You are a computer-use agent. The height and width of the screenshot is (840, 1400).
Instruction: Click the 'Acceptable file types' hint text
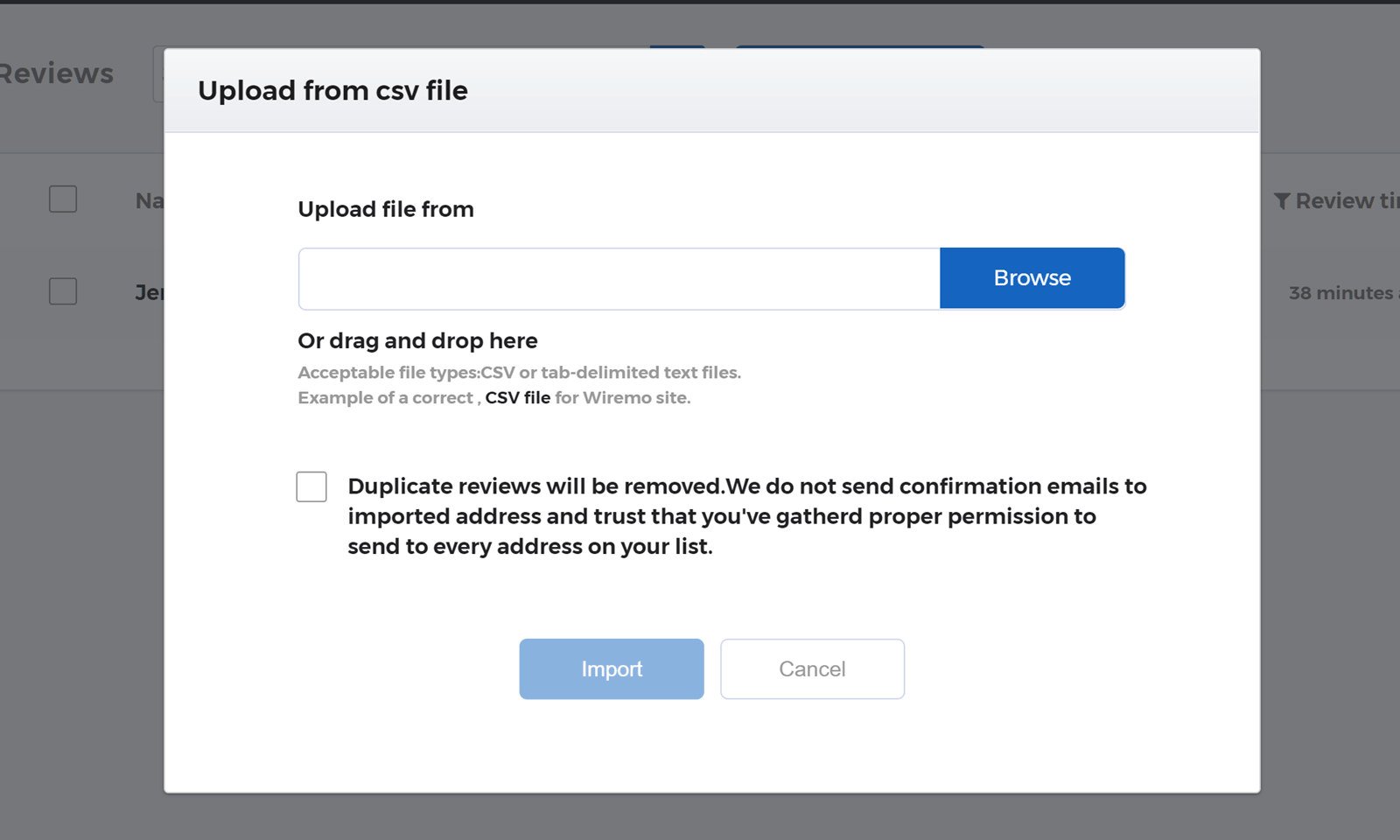519,373
